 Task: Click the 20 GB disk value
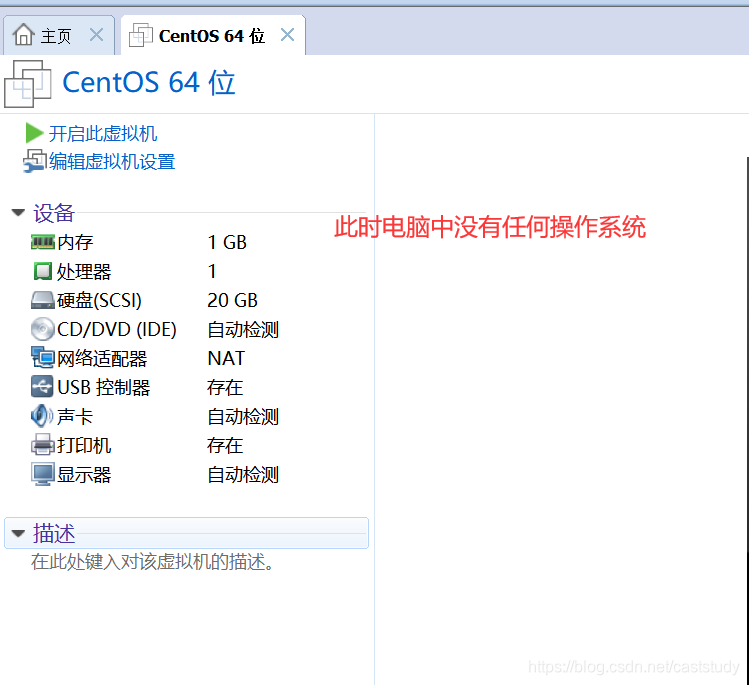point(232,300)
